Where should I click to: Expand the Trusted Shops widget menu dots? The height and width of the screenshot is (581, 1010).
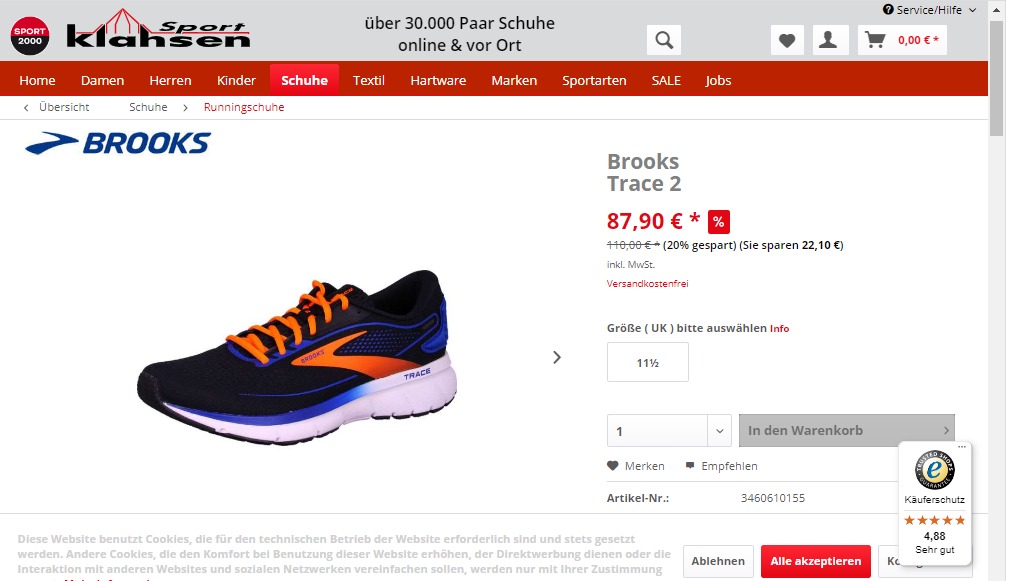962,446
